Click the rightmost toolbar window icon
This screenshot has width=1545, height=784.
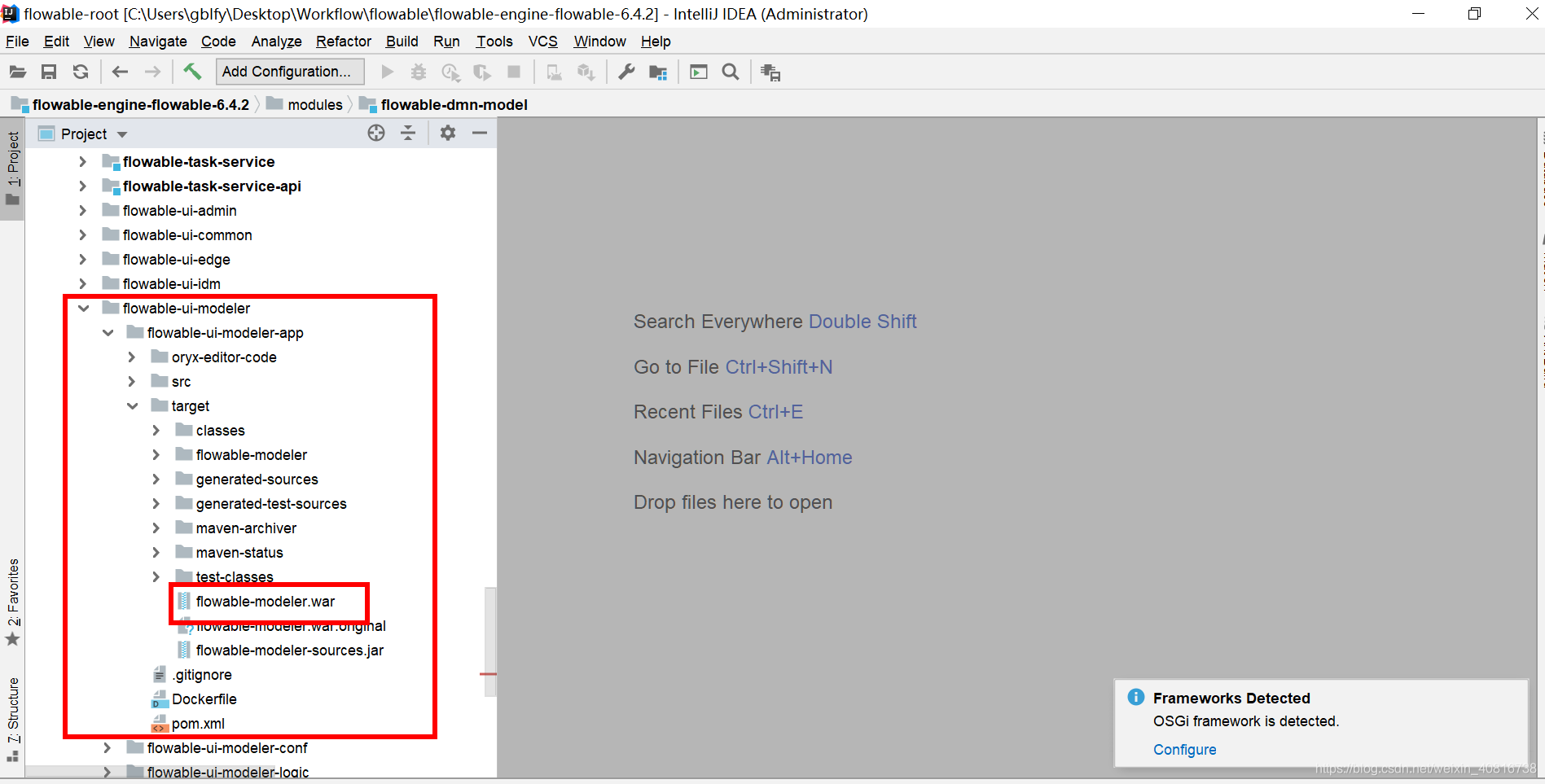(770, 72)
